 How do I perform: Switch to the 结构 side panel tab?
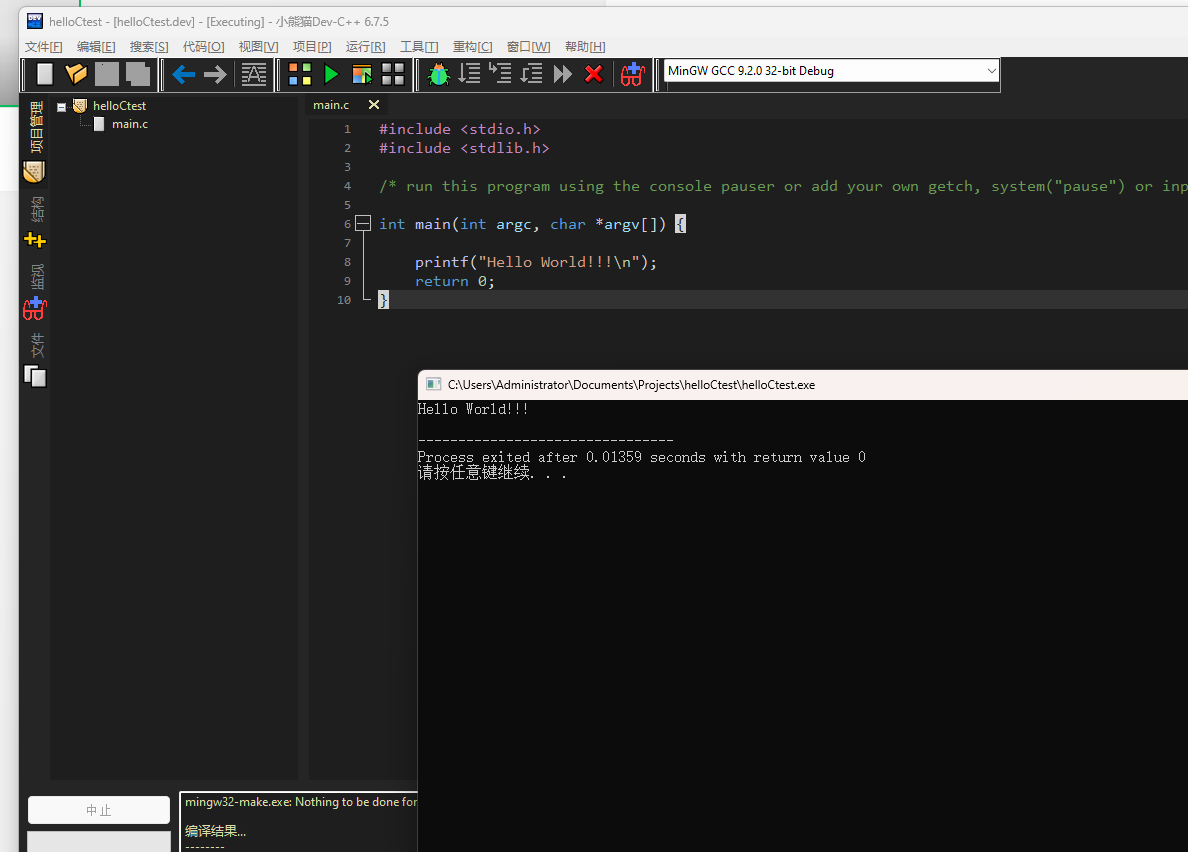36,211
